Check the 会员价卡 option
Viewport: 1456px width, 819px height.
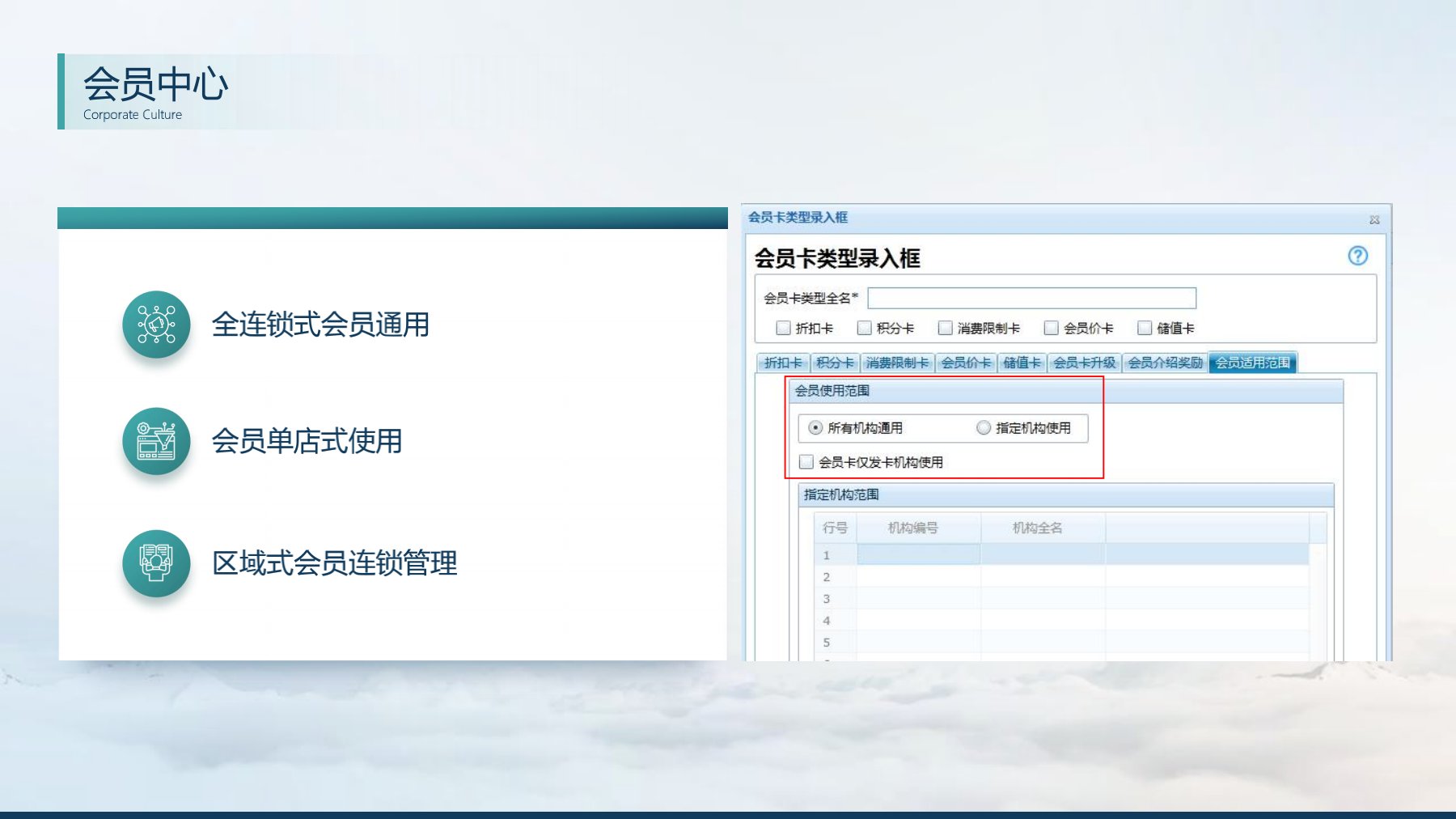click(x=1051, y=328)
